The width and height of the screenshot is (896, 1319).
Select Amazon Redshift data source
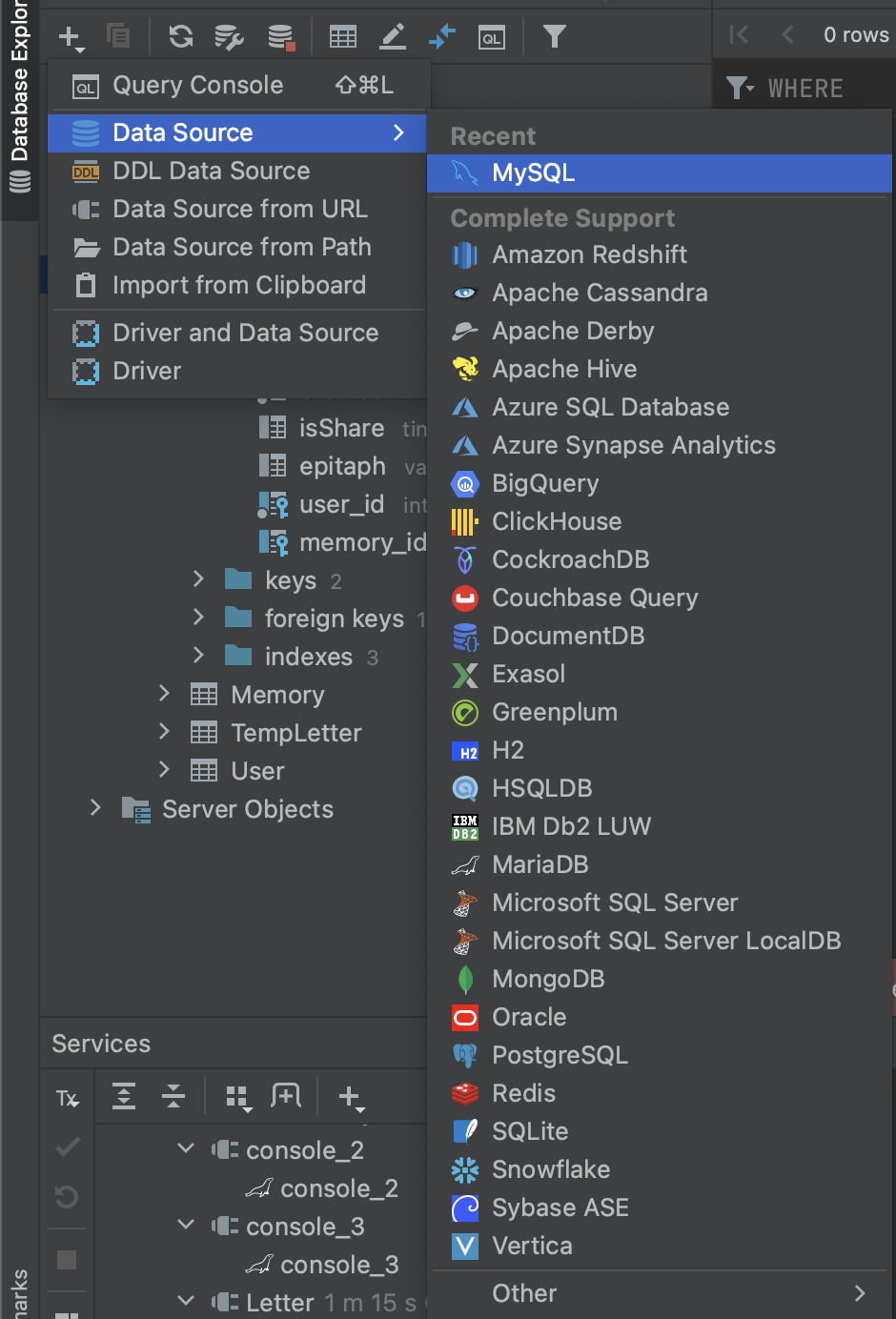(660, 254)
